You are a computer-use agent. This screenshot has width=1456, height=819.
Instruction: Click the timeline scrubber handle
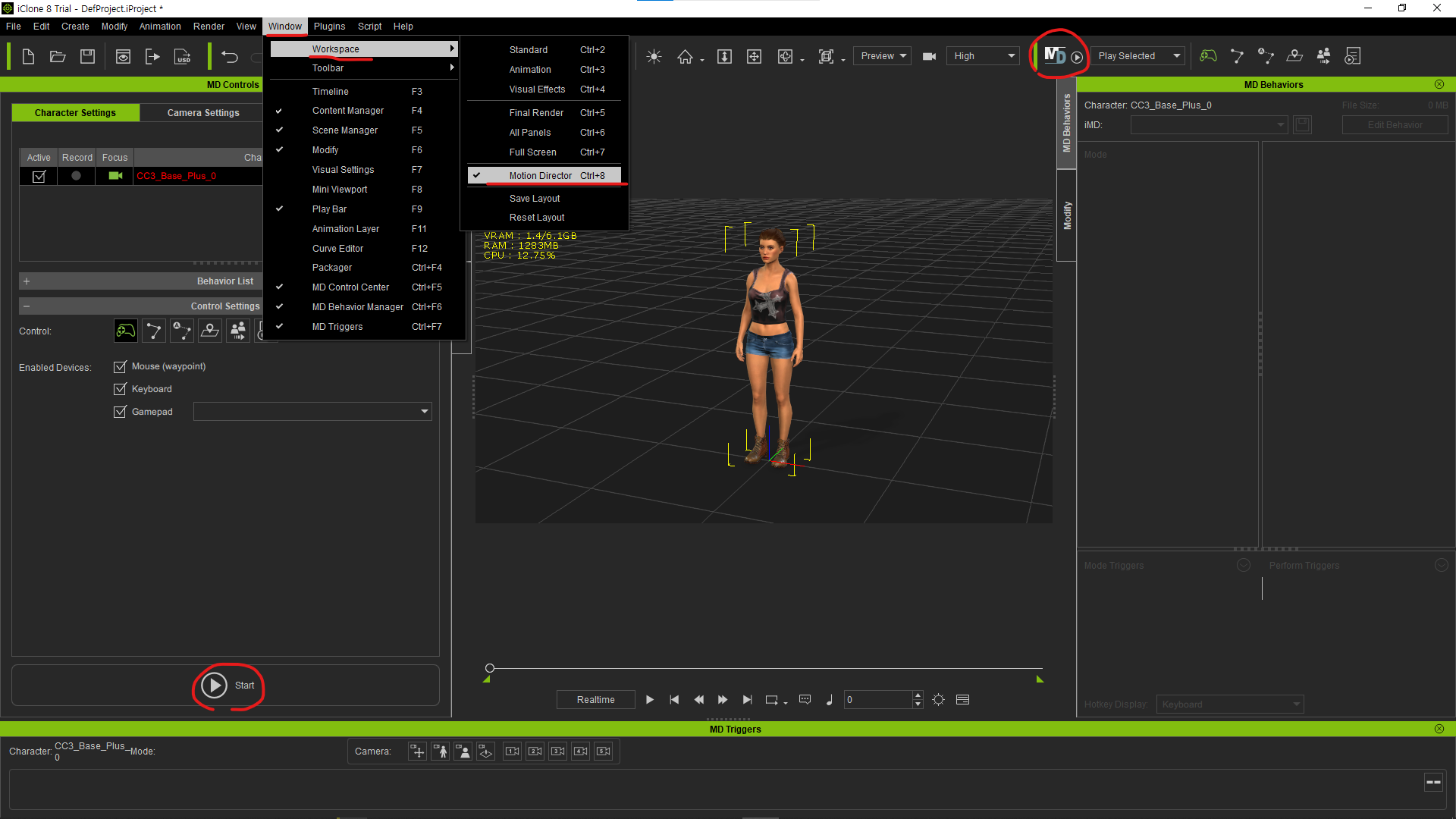tap(490, 668)
